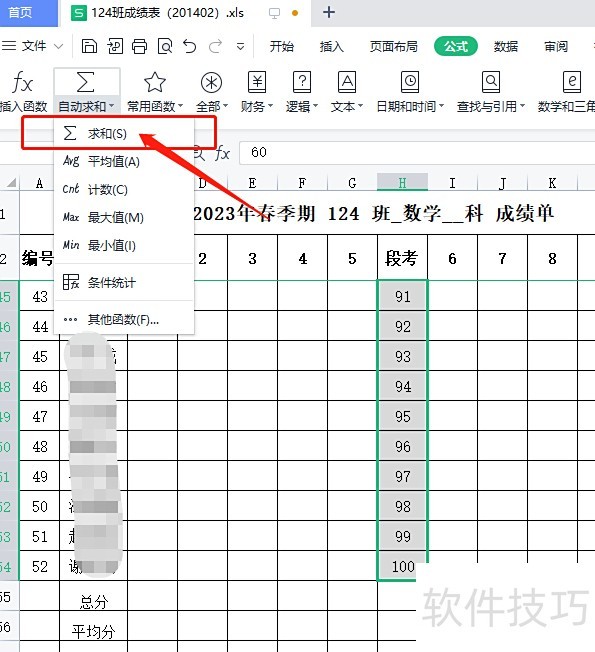Click the new tab plus button
This screenshot has height=652, width=595.
tap(329, 12)
